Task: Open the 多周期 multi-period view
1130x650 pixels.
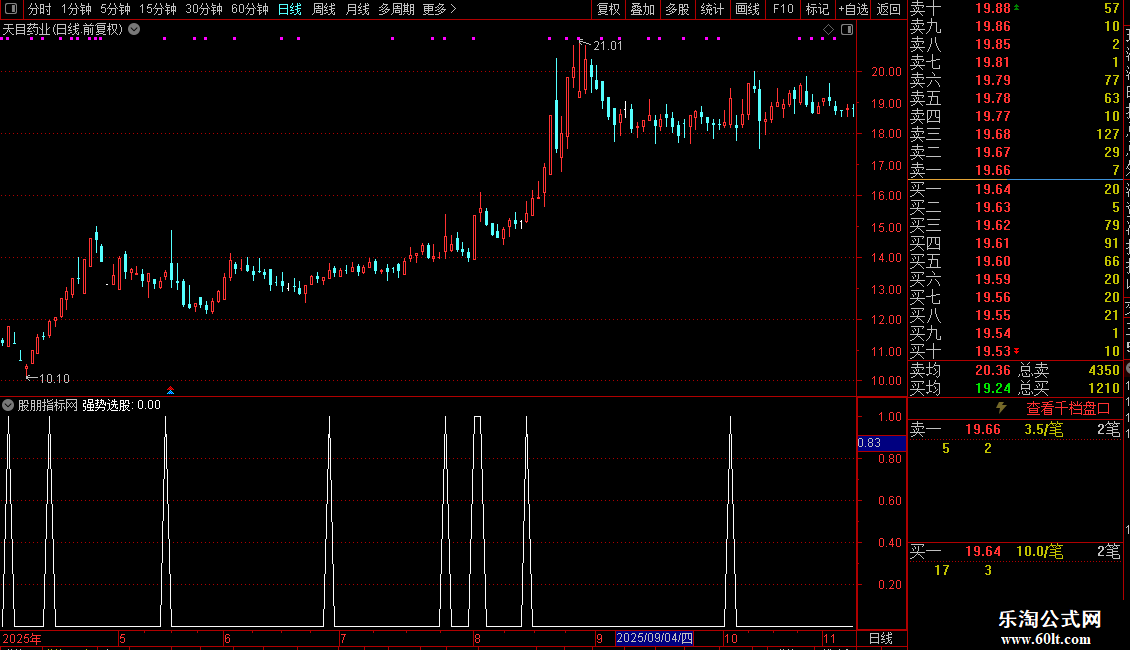Action: (x=396, y=9)
